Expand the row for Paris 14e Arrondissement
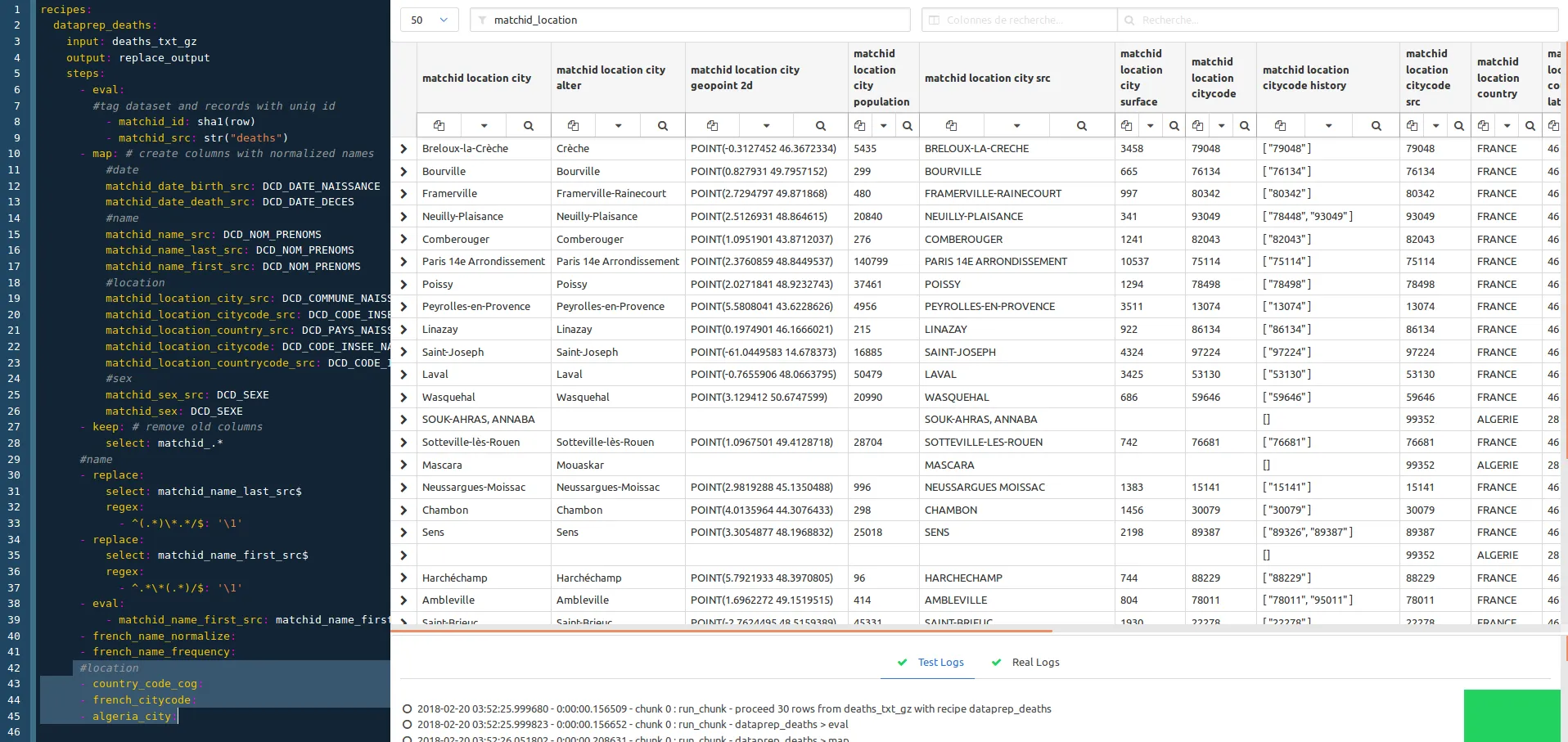 403,262
